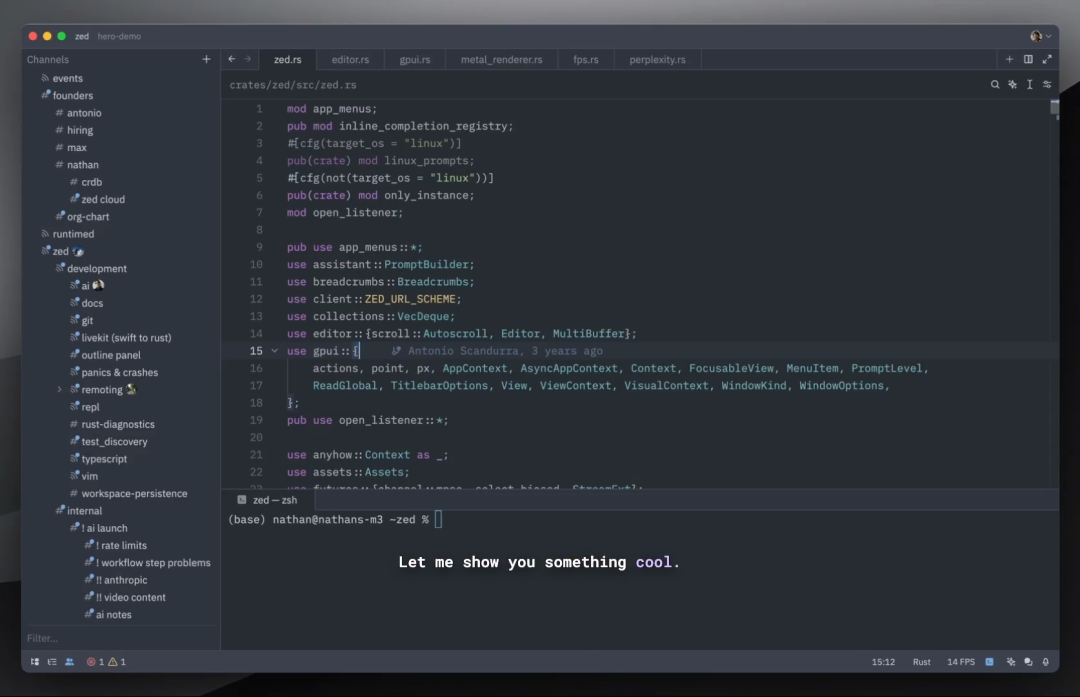Open diagnostics showing 1 error
The image size is (1080, 697).
coord(95,662)
